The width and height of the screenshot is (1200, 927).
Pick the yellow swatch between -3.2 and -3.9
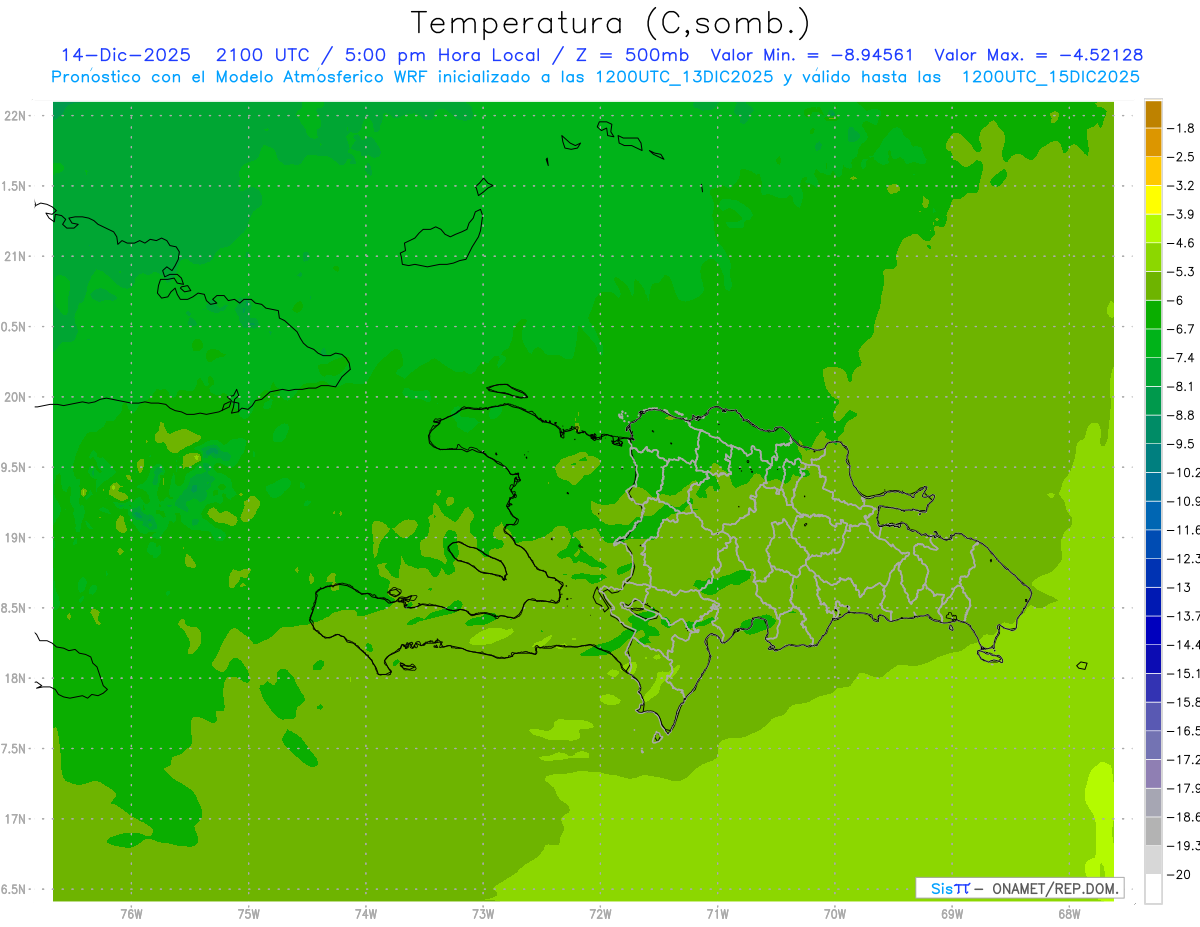coord(1153,200)
